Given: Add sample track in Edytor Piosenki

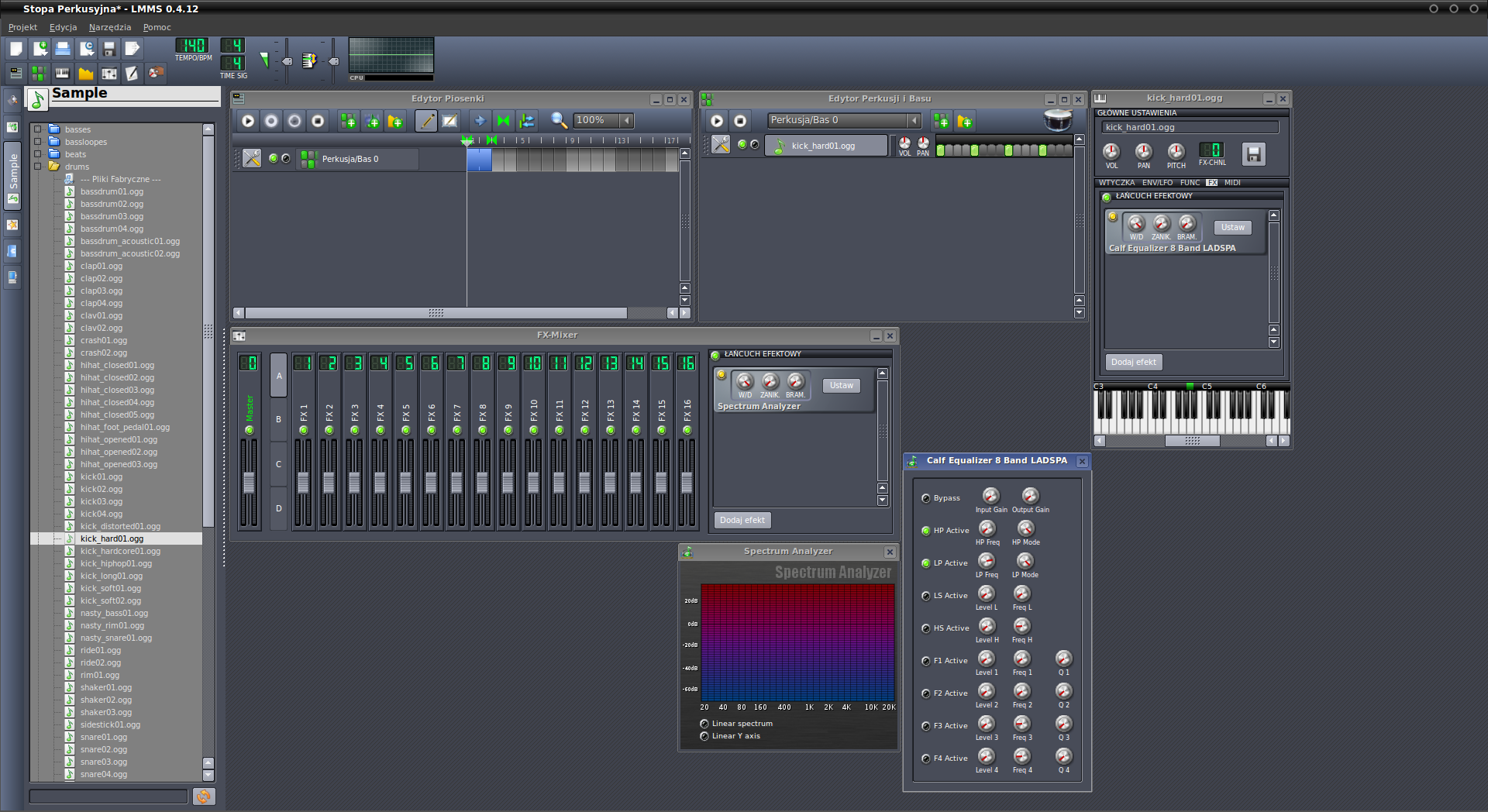Looking at the screenshot, I should click(x=372, y=121).
